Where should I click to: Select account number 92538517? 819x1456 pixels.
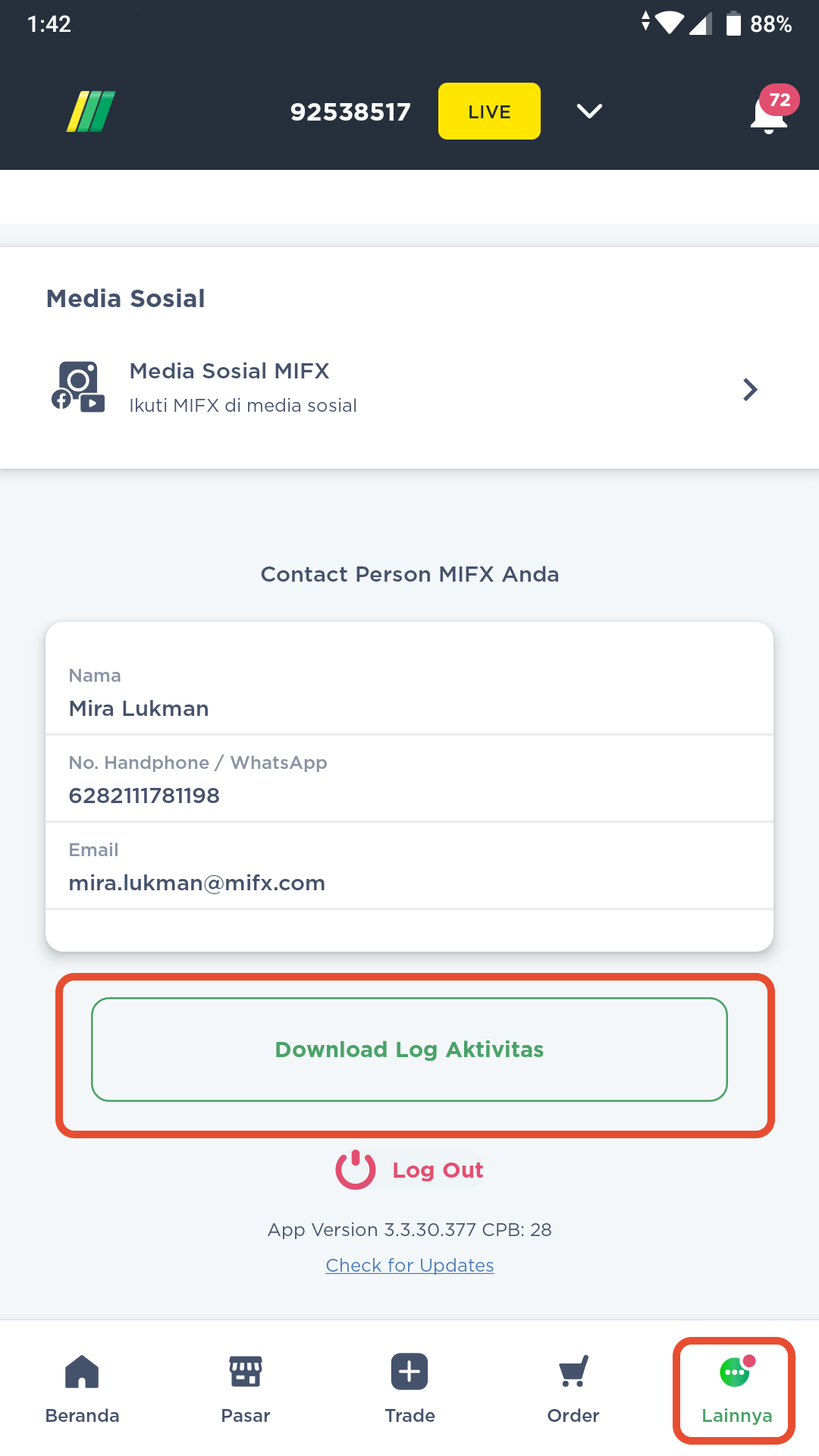tap(350, 112)
